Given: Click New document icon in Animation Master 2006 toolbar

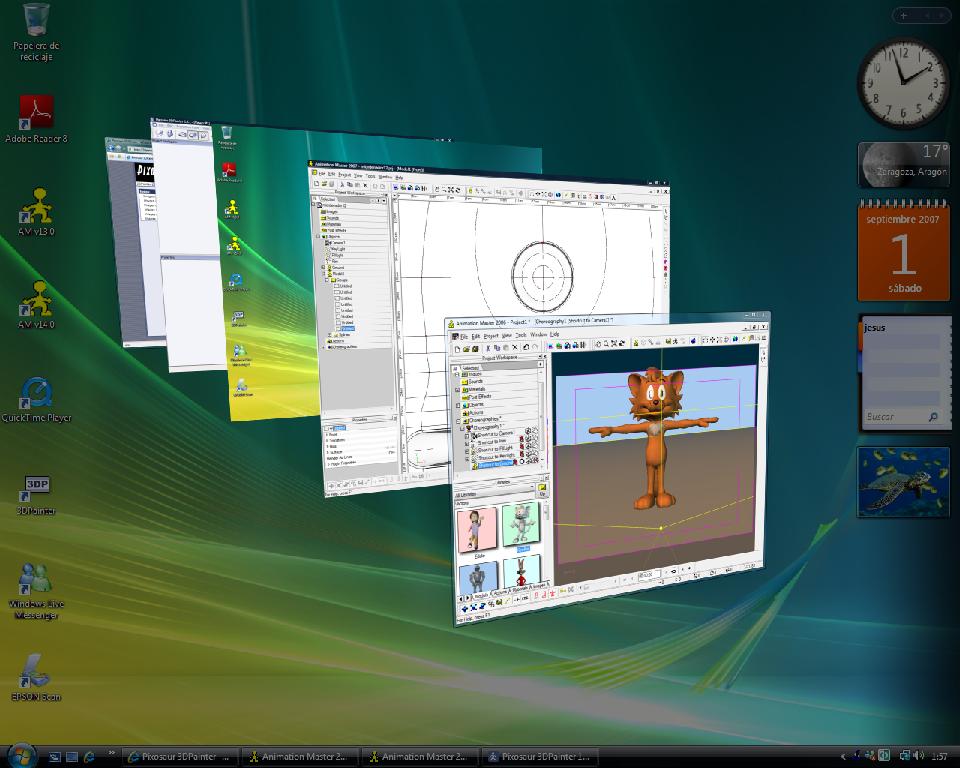Looking at the screenshot, I should pyautogui.click(x=457, y=349).
